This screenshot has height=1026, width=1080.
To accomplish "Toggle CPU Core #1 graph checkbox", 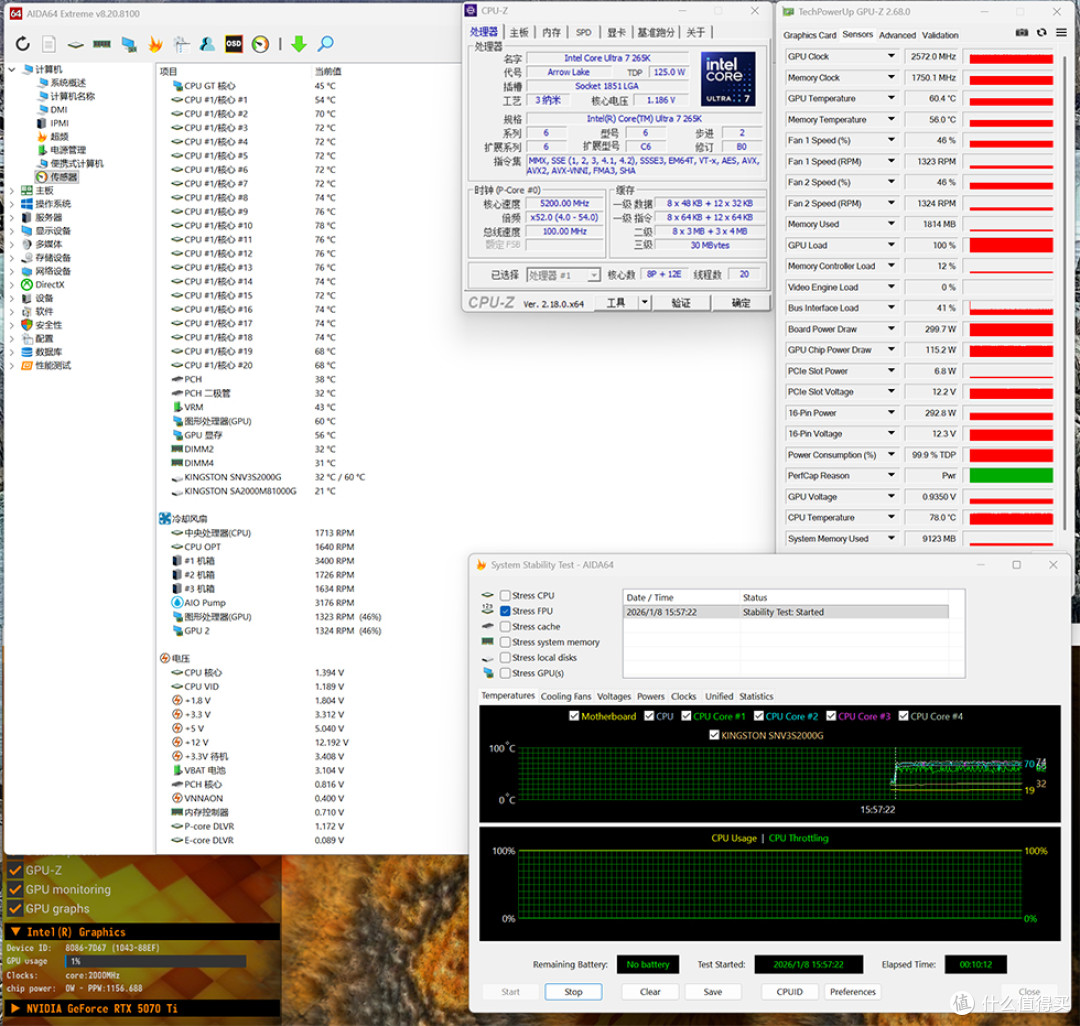I will pyautogui.click(x=686, y=716).
